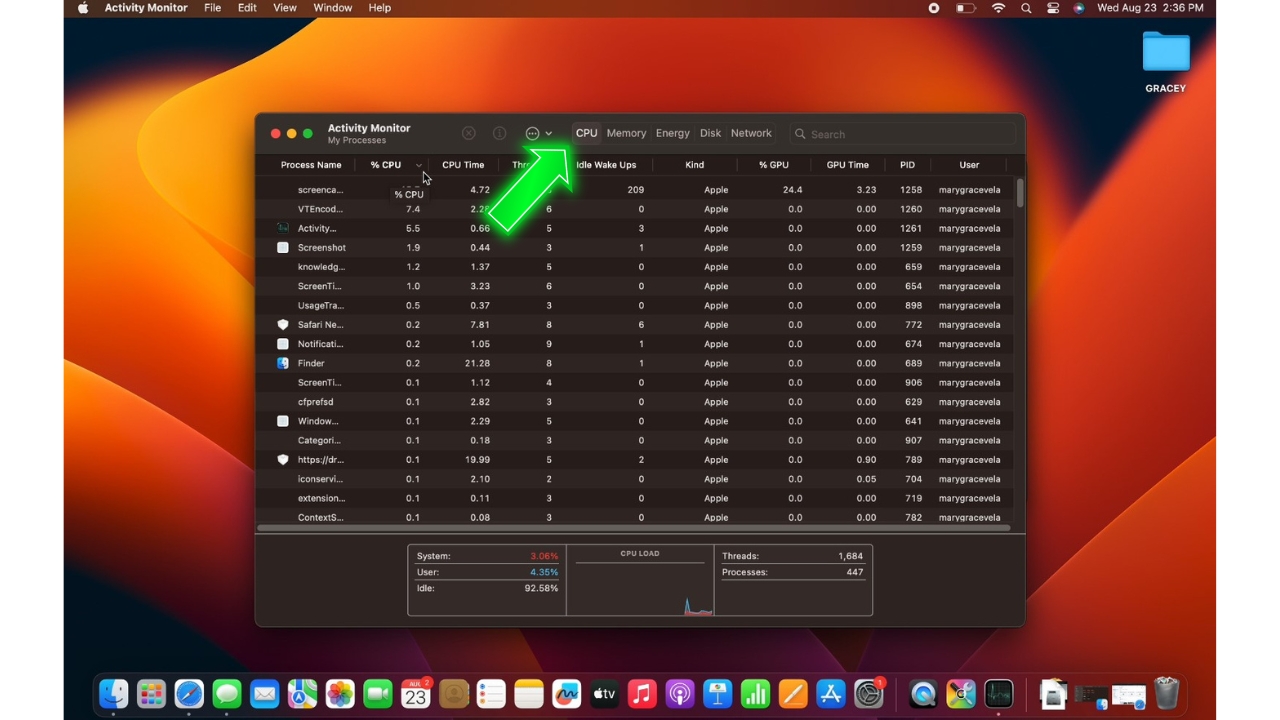Start FaceTime from the Dock

(x=378, y=693)
